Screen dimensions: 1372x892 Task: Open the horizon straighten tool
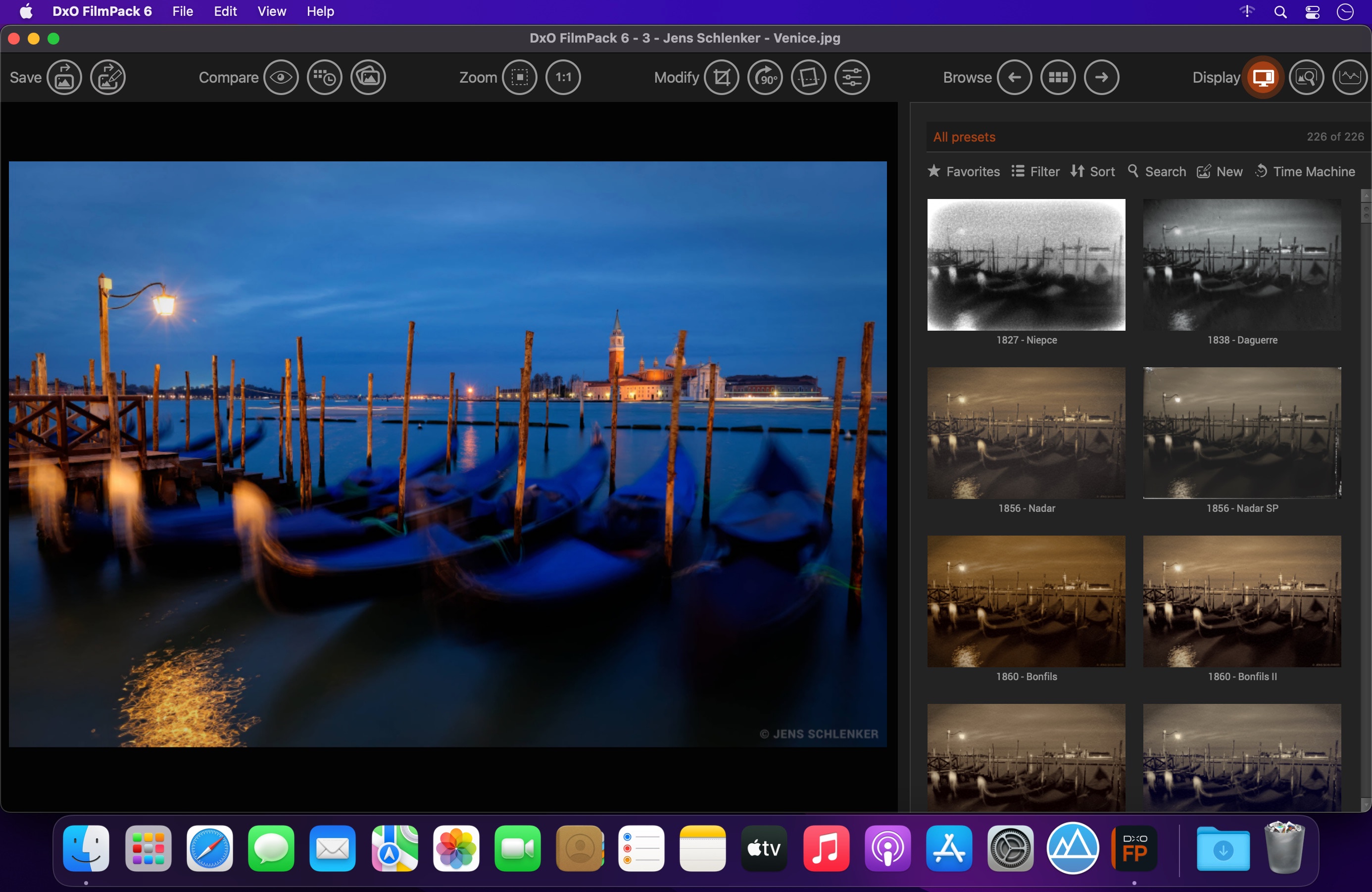(809, 77)
